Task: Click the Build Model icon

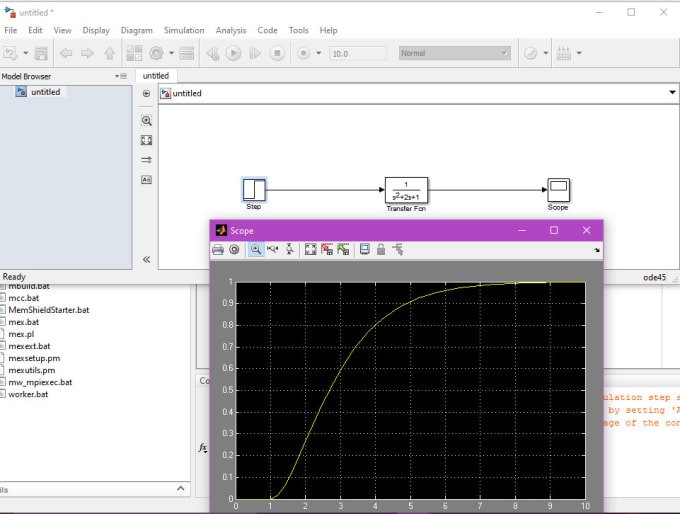Action: tap(563, 53)
